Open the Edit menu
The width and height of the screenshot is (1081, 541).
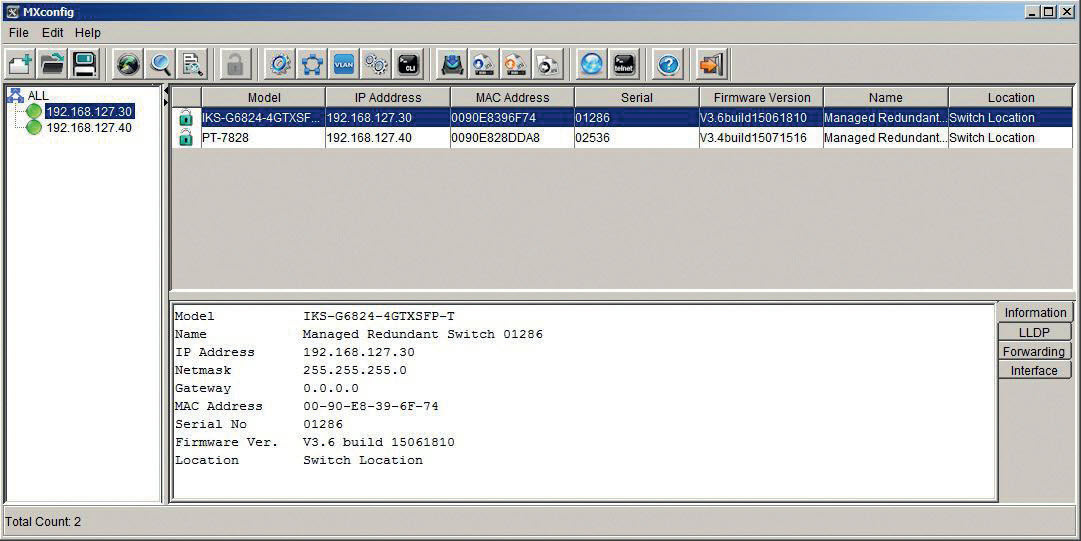(x=52, y=32)
